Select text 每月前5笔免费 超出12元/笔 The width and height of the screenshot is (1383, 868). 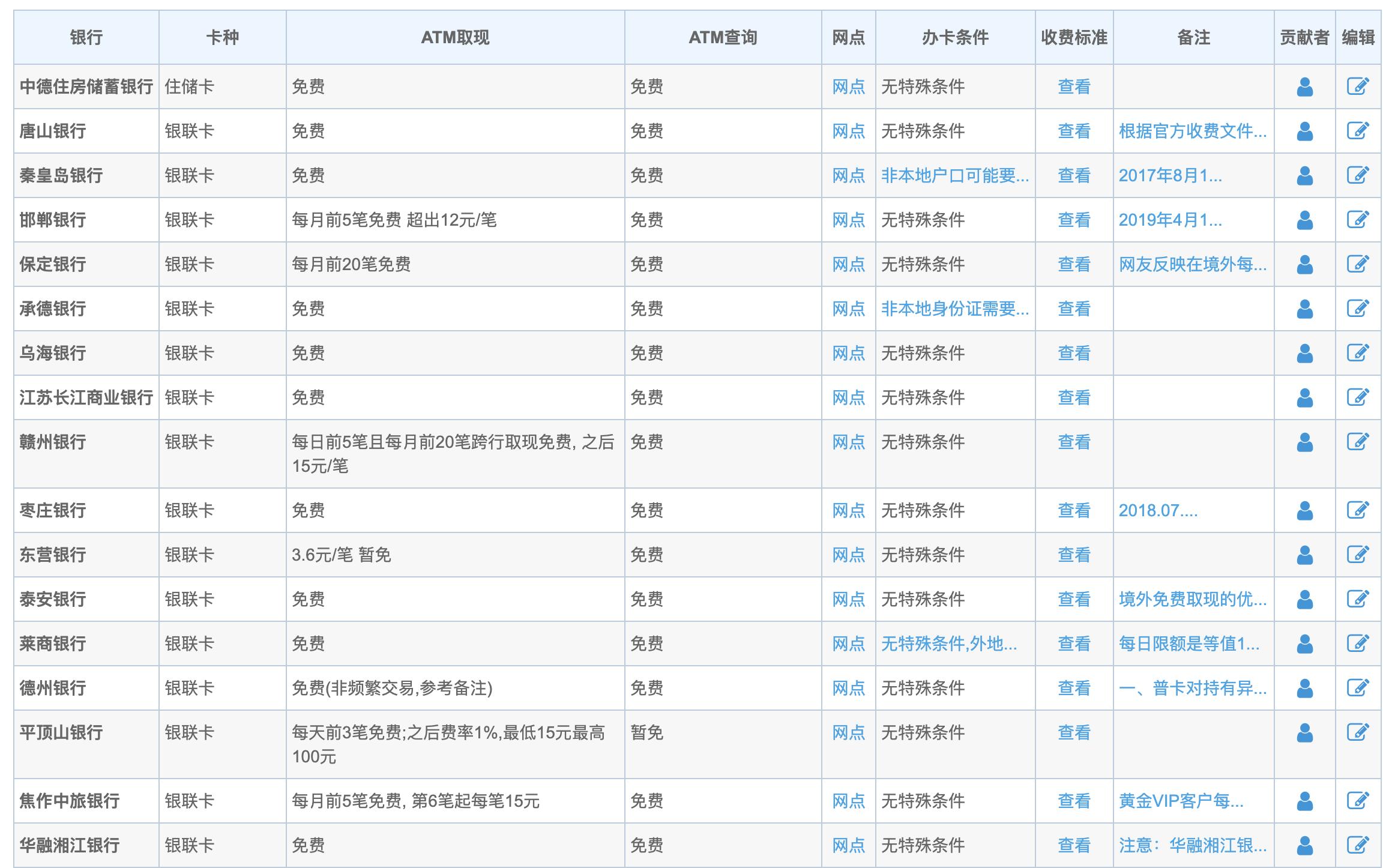pos(394,220)
